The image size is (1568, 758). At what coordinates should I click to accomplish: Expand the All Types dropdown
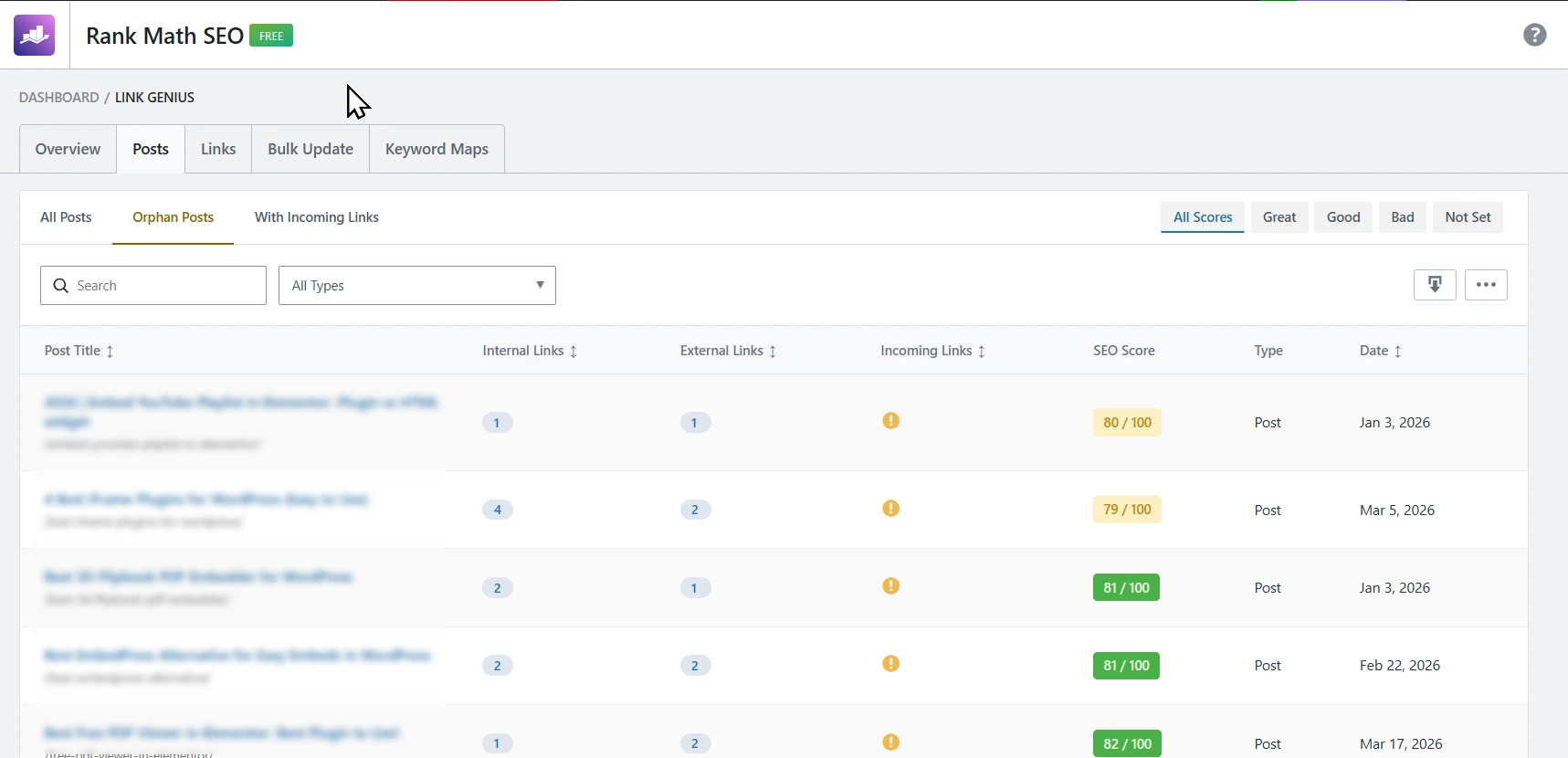coord(417,286)
